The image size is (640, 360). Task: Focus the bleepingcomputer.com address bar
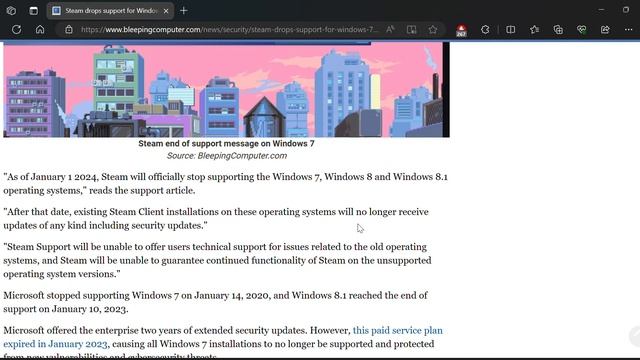click(229, 29)
